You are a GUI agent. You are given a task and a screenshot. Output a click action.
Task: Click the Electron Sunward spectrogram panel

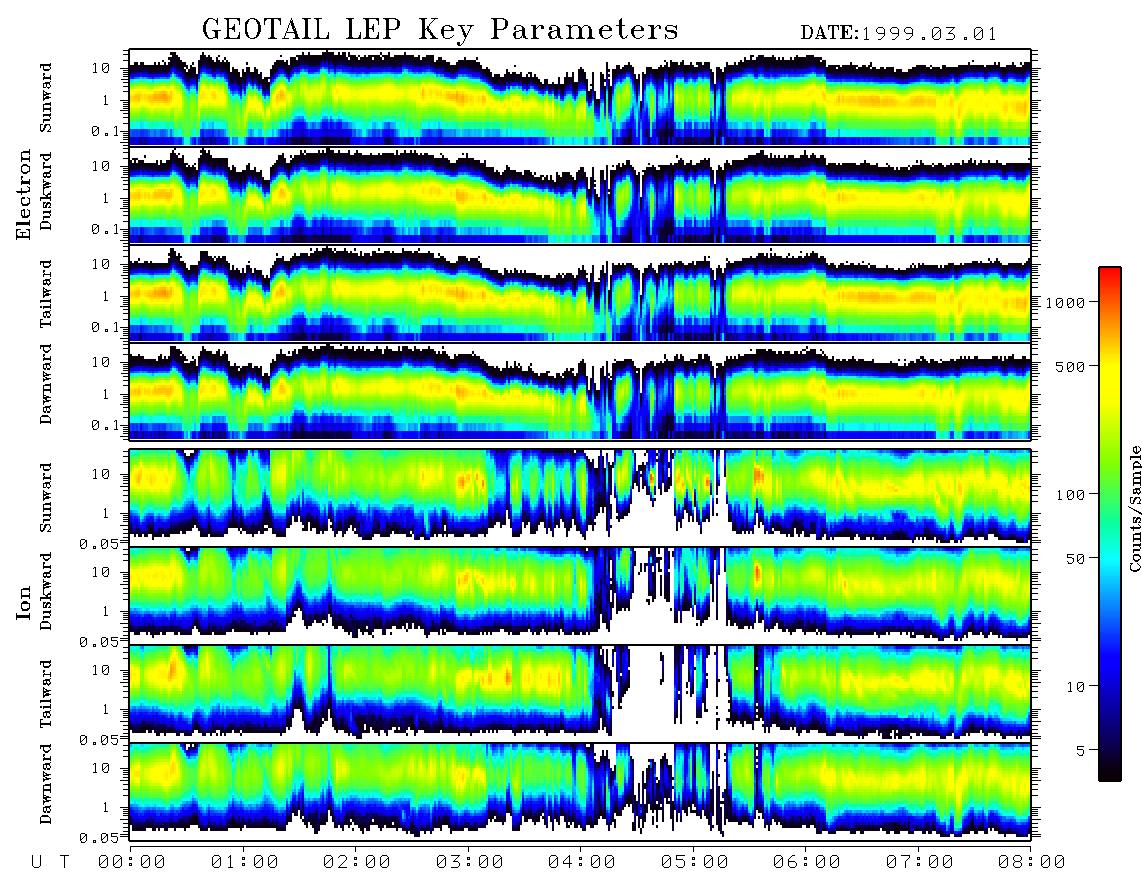580,97
